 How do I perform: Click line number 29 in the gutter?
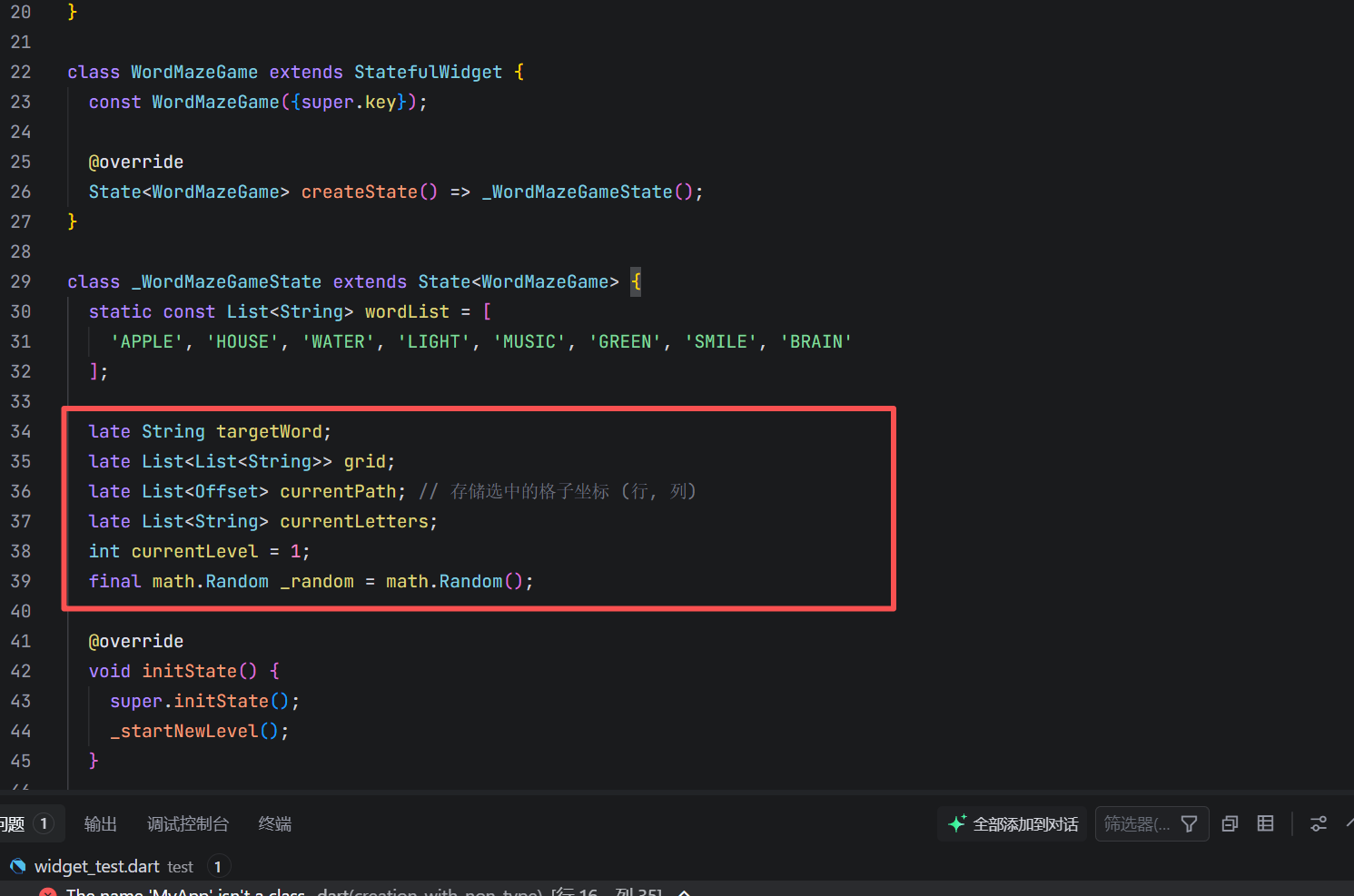click(x=21, y=281)
